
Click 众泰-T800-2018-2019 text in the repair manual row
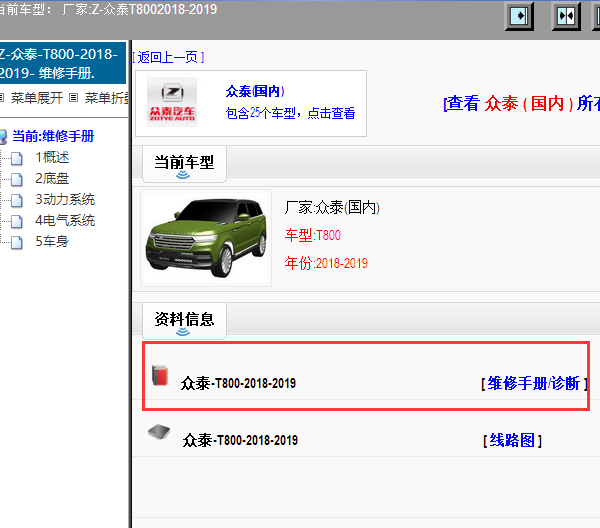[238, 383]
